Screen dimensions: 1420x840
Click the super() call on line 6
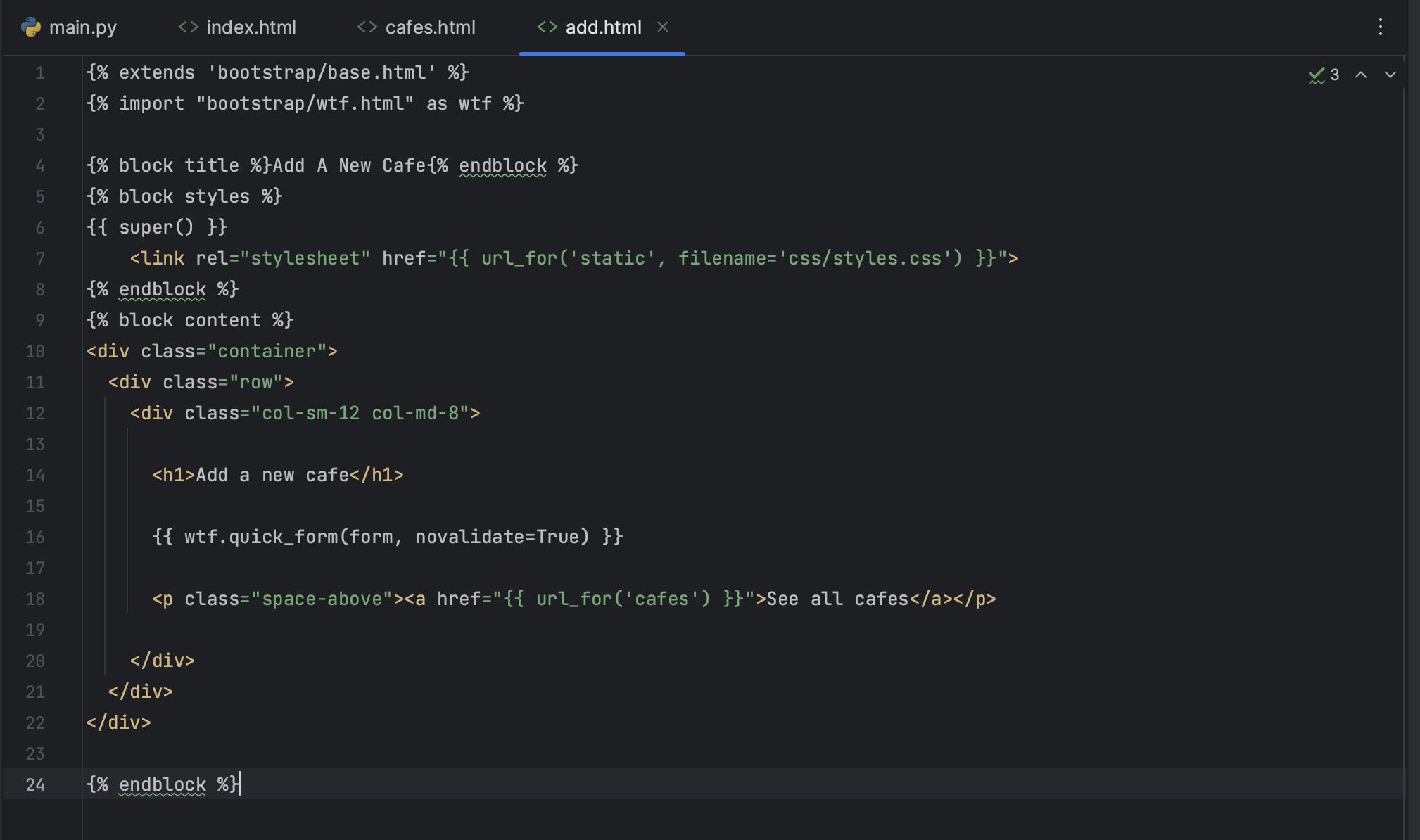click(x=156, y=227)
